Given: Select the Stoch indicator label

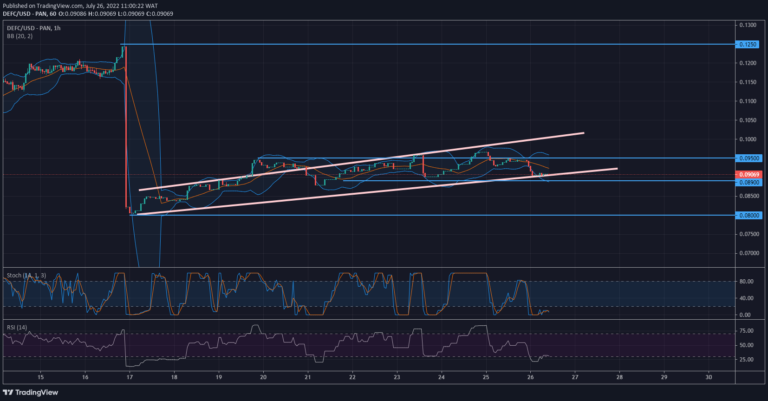Looking at the screenshot, I should point(26,276).
